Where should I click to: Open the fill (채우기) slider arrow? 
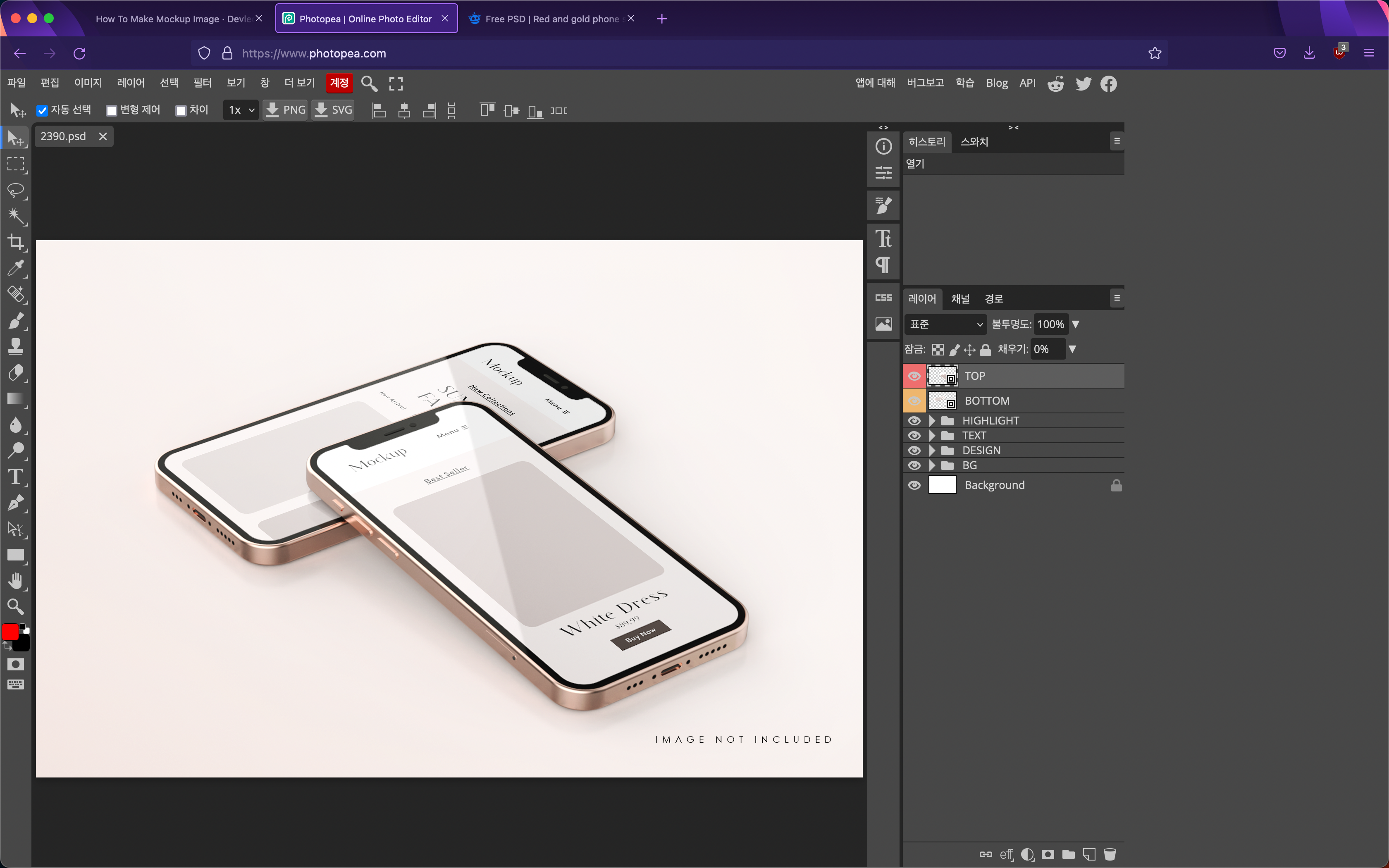tap(1072, 349)
